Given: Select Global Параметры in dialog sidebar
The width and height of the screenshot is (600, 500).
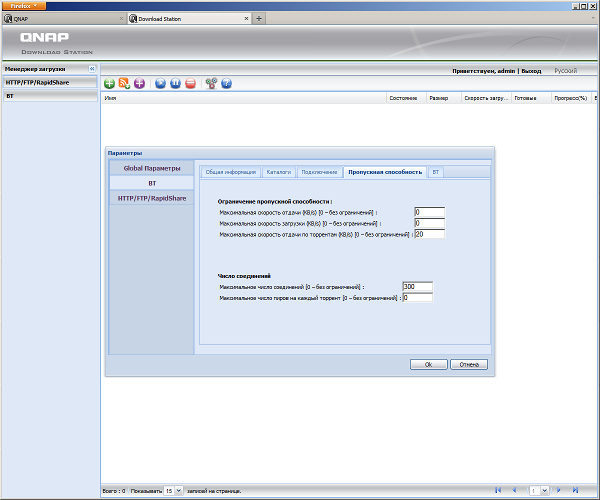Looking at the screenshot, I should [x=152, y=168].
